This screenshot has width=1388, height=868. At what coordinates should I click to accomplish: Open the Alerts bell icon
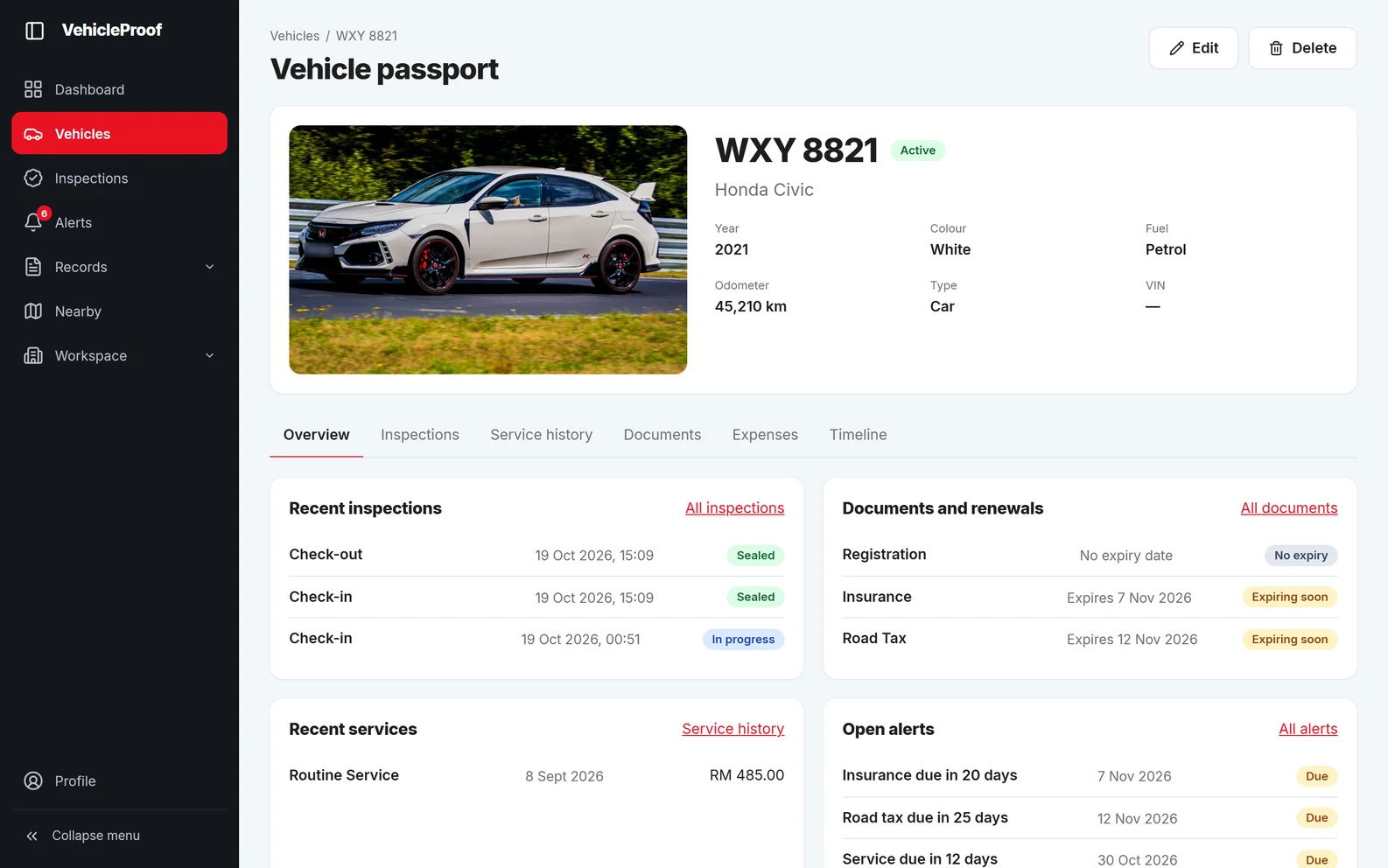click(33, 222)
